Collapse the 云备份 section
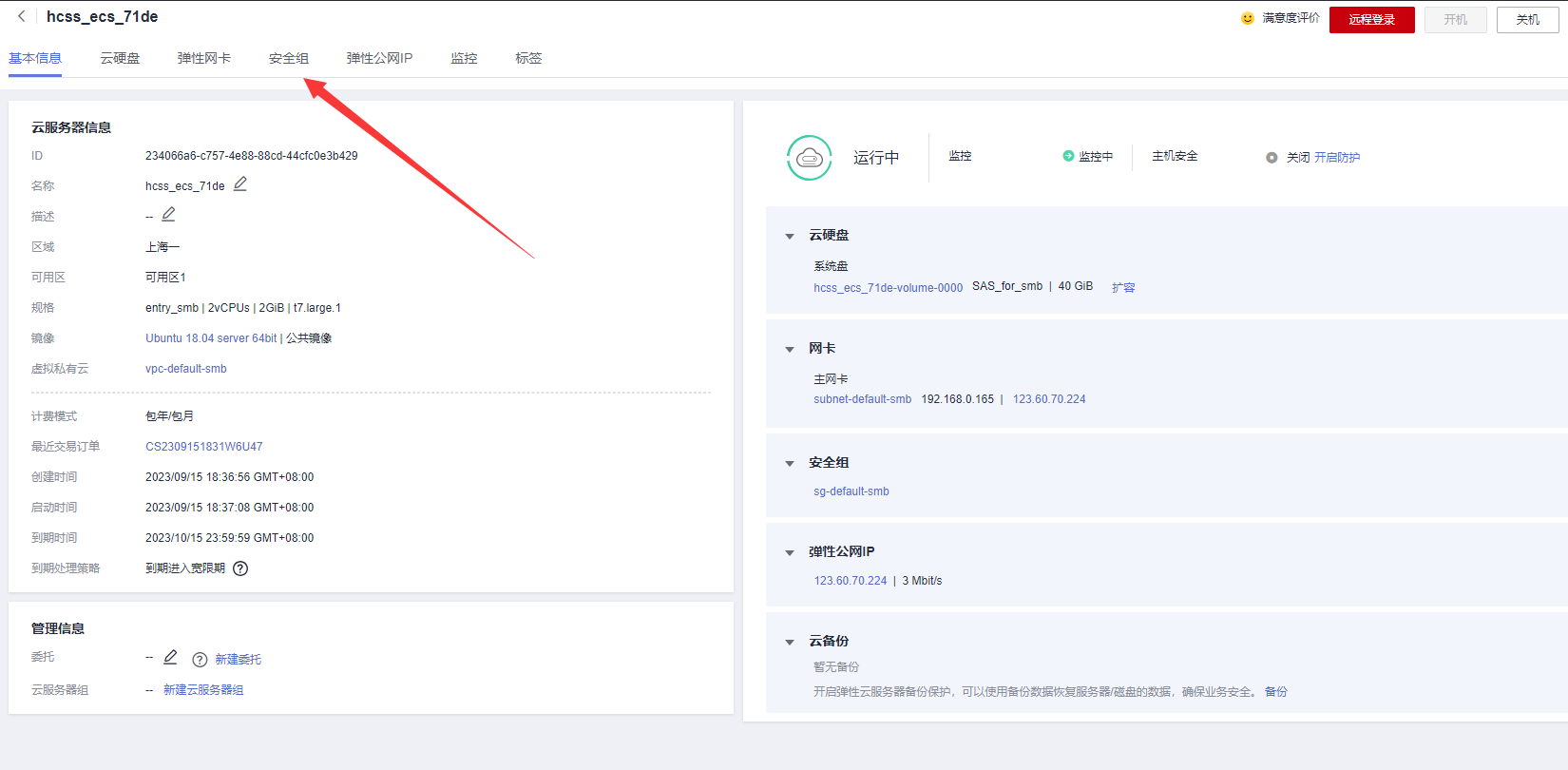This screenshot has height=770, width=1568. (790, 642)
